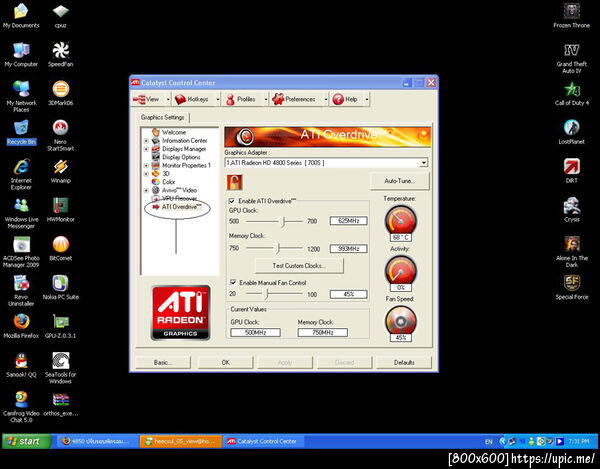Open Grand Theft Auto IV icon
The image size is (600, 469).
[572, 57]
